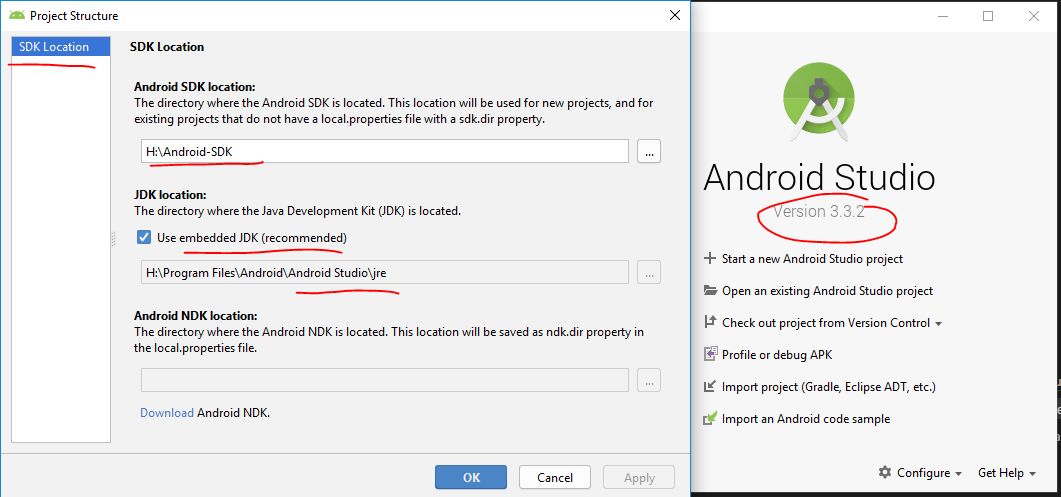Import an Android code sample
This screenshot has width=1061, height=497.
(x=806, y=419)
